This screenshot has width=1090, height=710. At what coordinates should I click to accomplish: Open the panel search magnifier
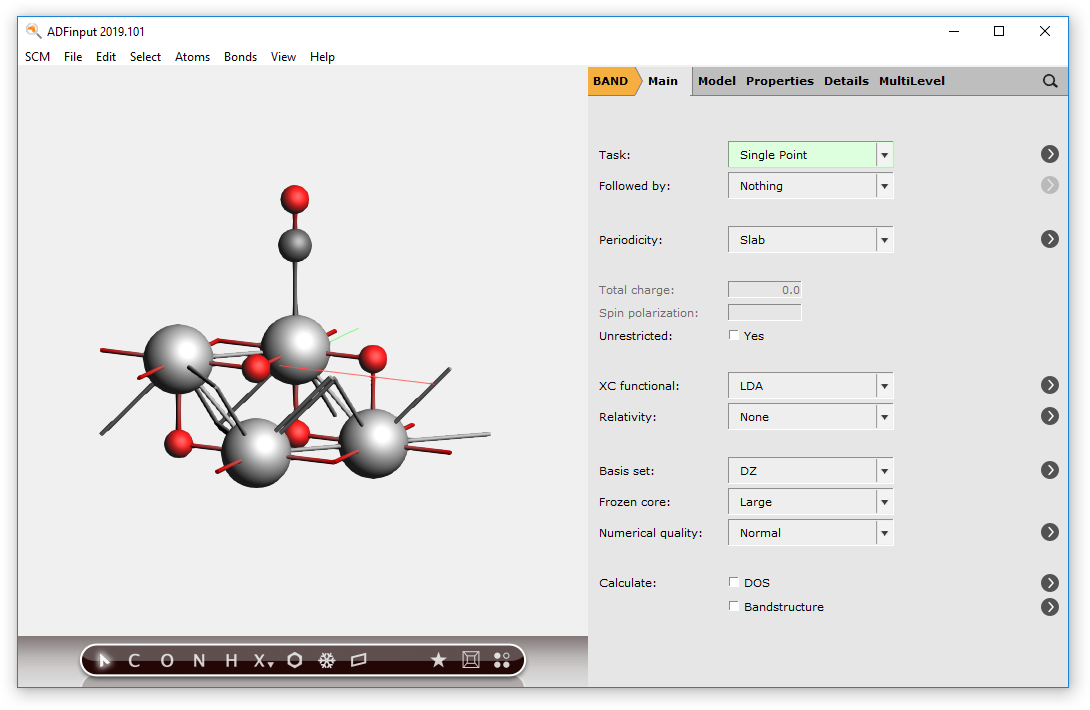1050,81
